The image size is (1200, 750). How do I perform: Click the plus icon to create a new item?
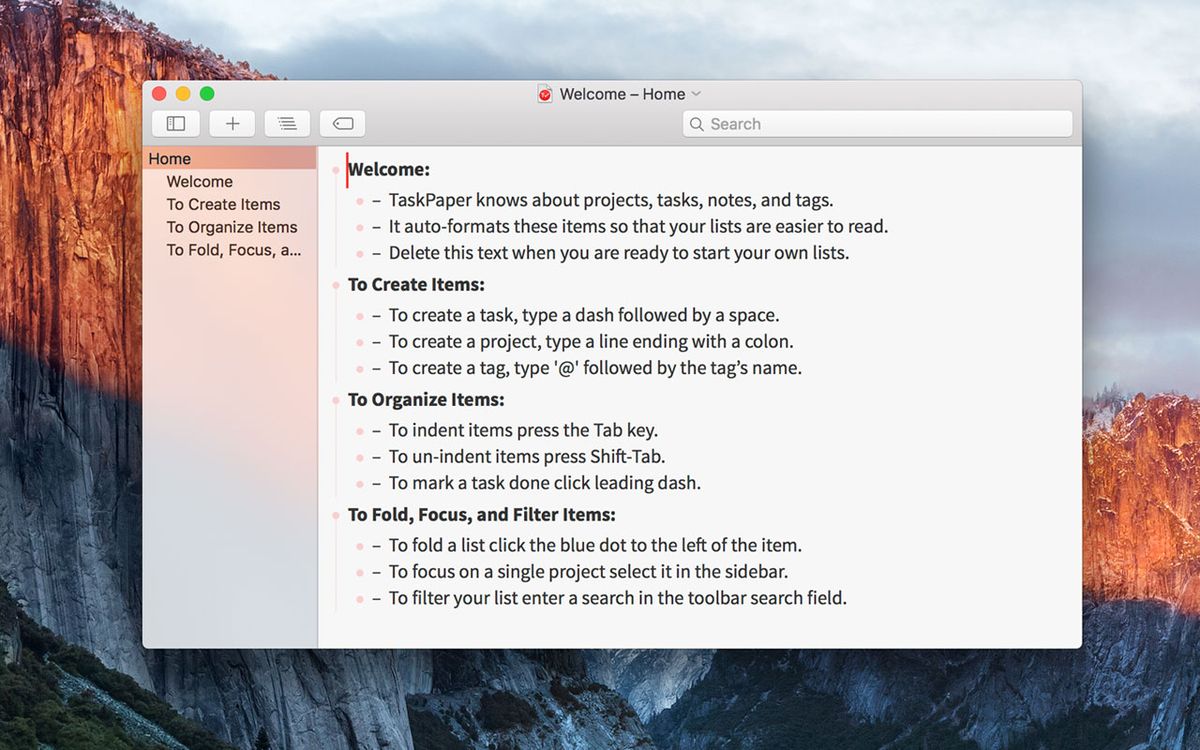click(x=232, y=123)
